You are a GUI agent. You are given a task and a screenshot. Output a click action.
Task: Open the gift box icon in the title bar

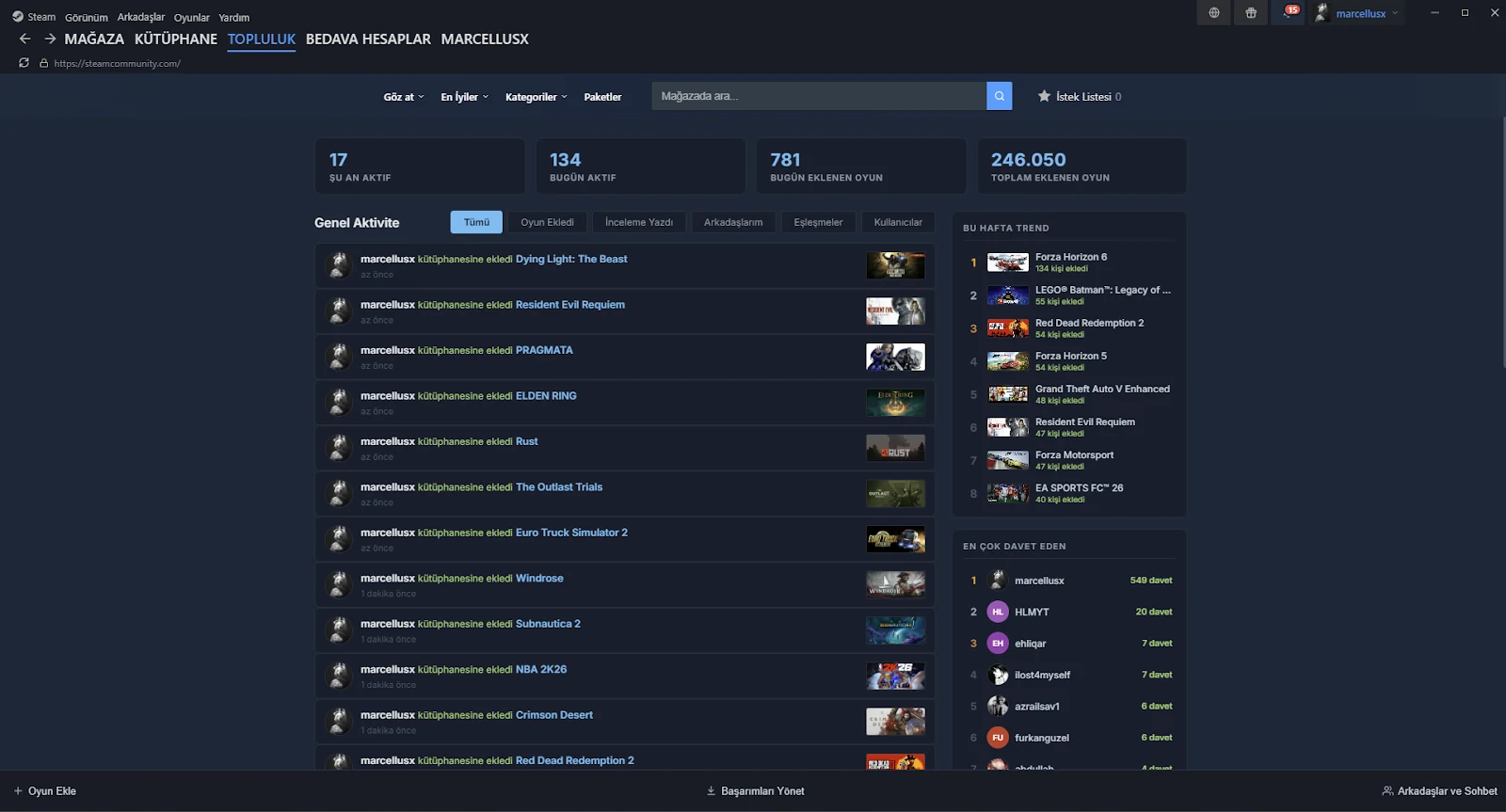[x=1251, y=13]
